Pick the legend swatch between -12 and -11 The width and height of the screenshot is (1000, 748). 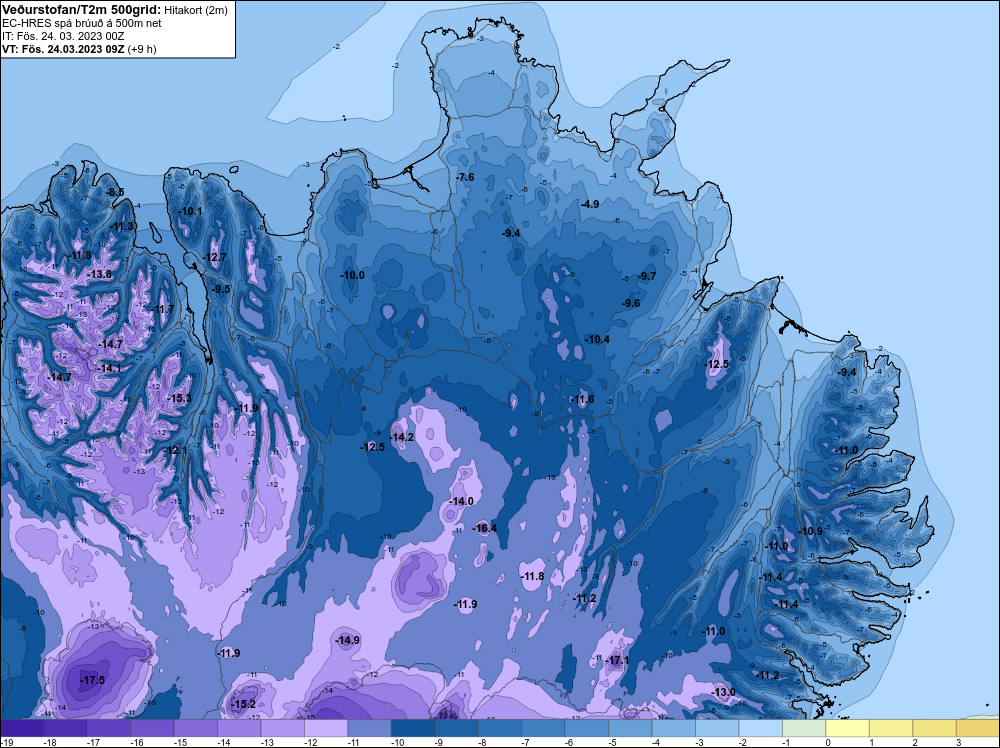326,728
